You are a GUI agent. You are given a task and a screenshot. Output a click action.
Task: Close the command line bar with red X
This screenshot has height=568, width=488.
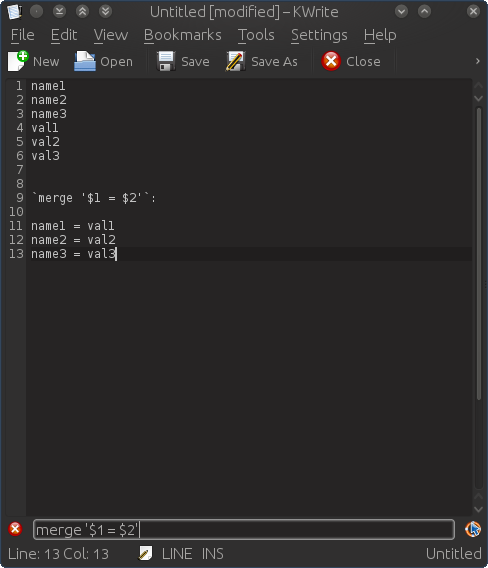click(15, 529)
